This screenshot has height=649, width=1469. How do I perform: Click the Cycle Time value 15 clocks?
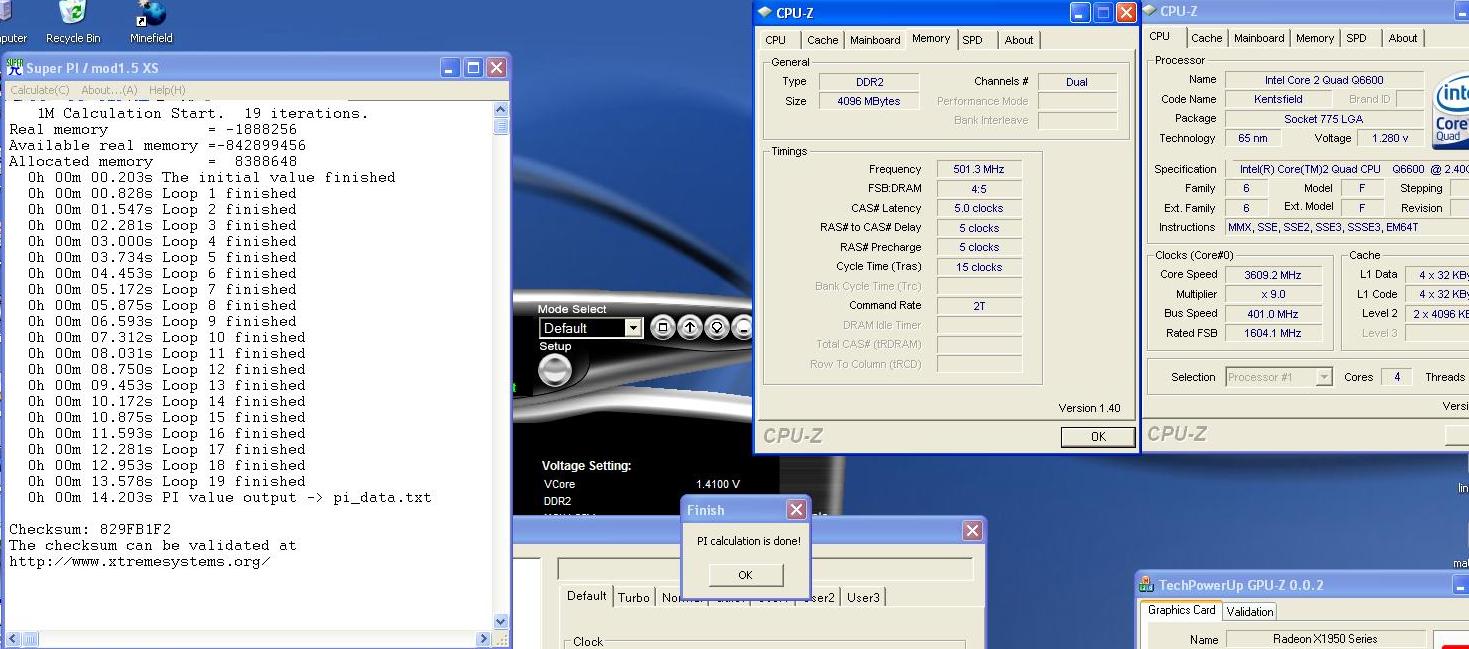pyautogui.click(x=979, y=267)
